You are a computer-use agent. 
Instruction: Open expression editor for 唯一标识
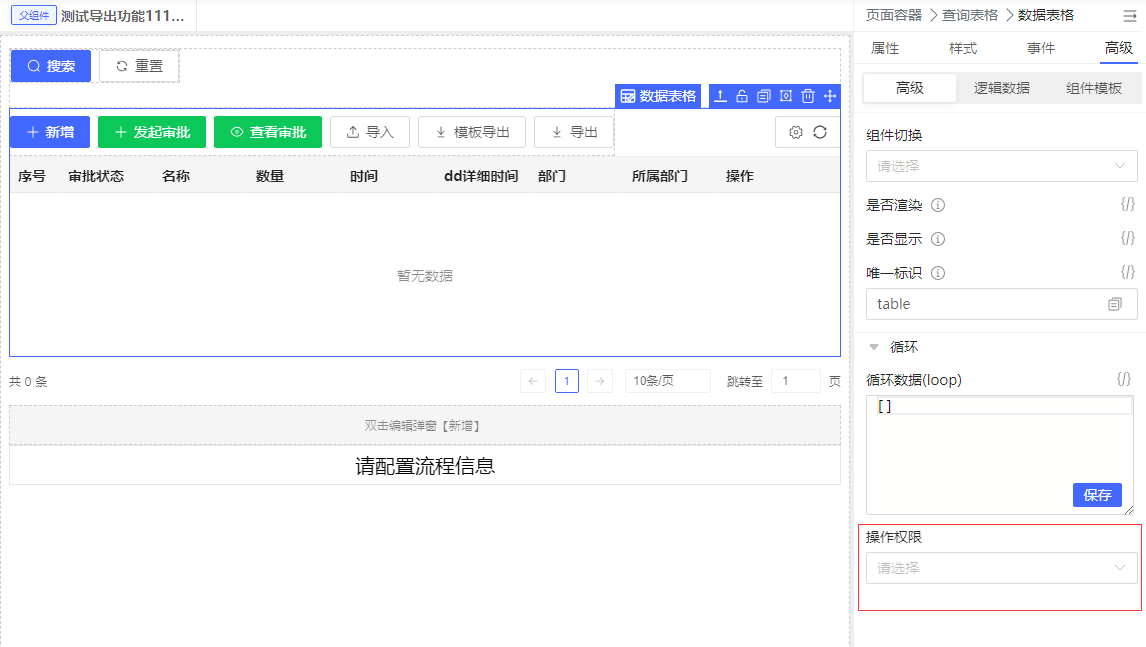pyautogui.click(x=1128, y=272)
